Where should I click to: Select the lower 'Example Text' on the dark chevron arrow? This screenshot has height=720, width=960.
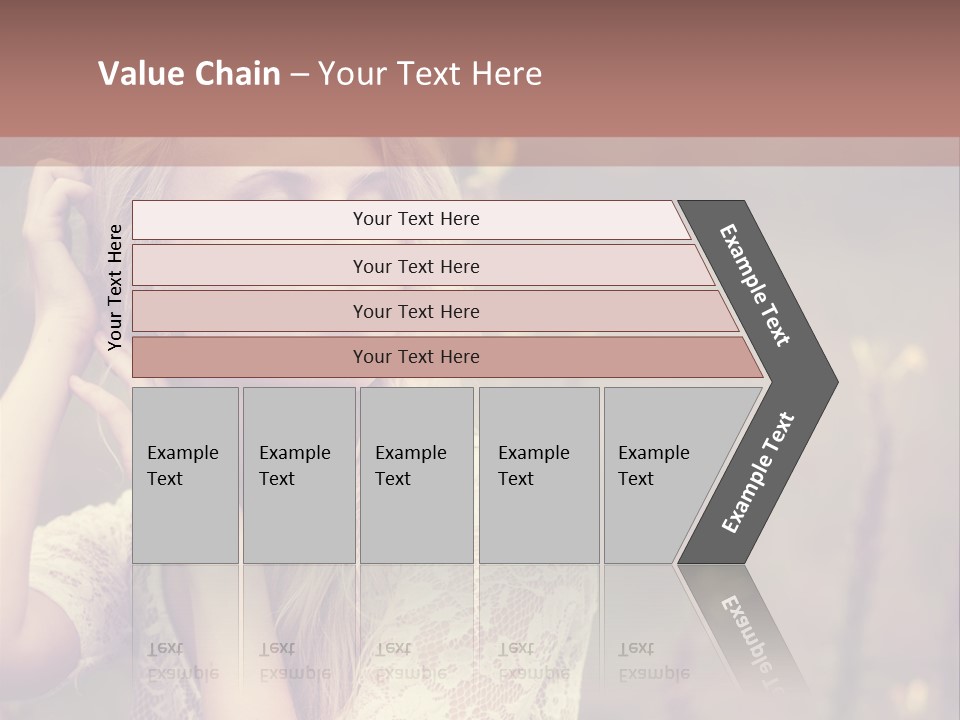pos(758,473)
